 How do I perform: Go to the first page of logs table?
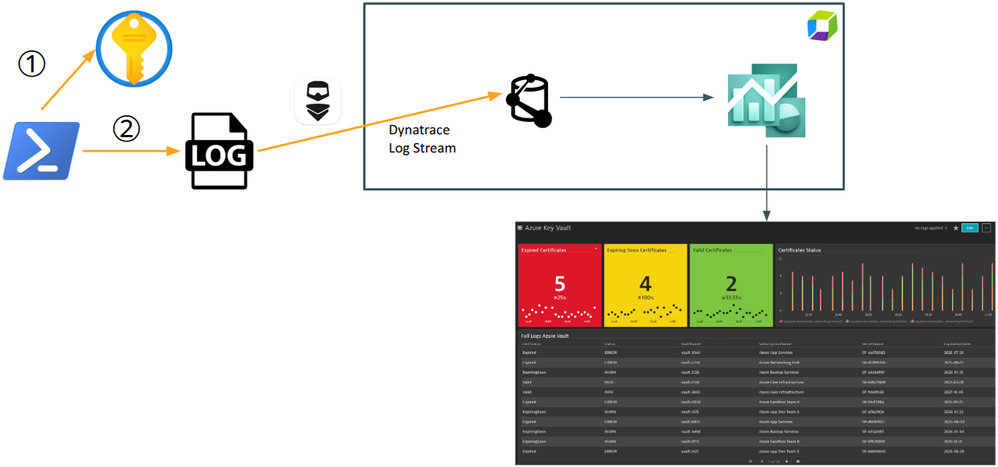click(750, 461)
